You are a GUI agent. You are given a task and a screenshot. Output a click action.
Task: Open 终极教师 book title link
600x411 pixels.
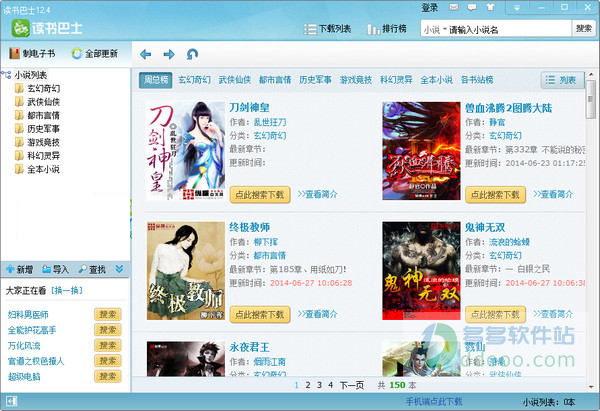pyautogui.click(x=249, y=227)
